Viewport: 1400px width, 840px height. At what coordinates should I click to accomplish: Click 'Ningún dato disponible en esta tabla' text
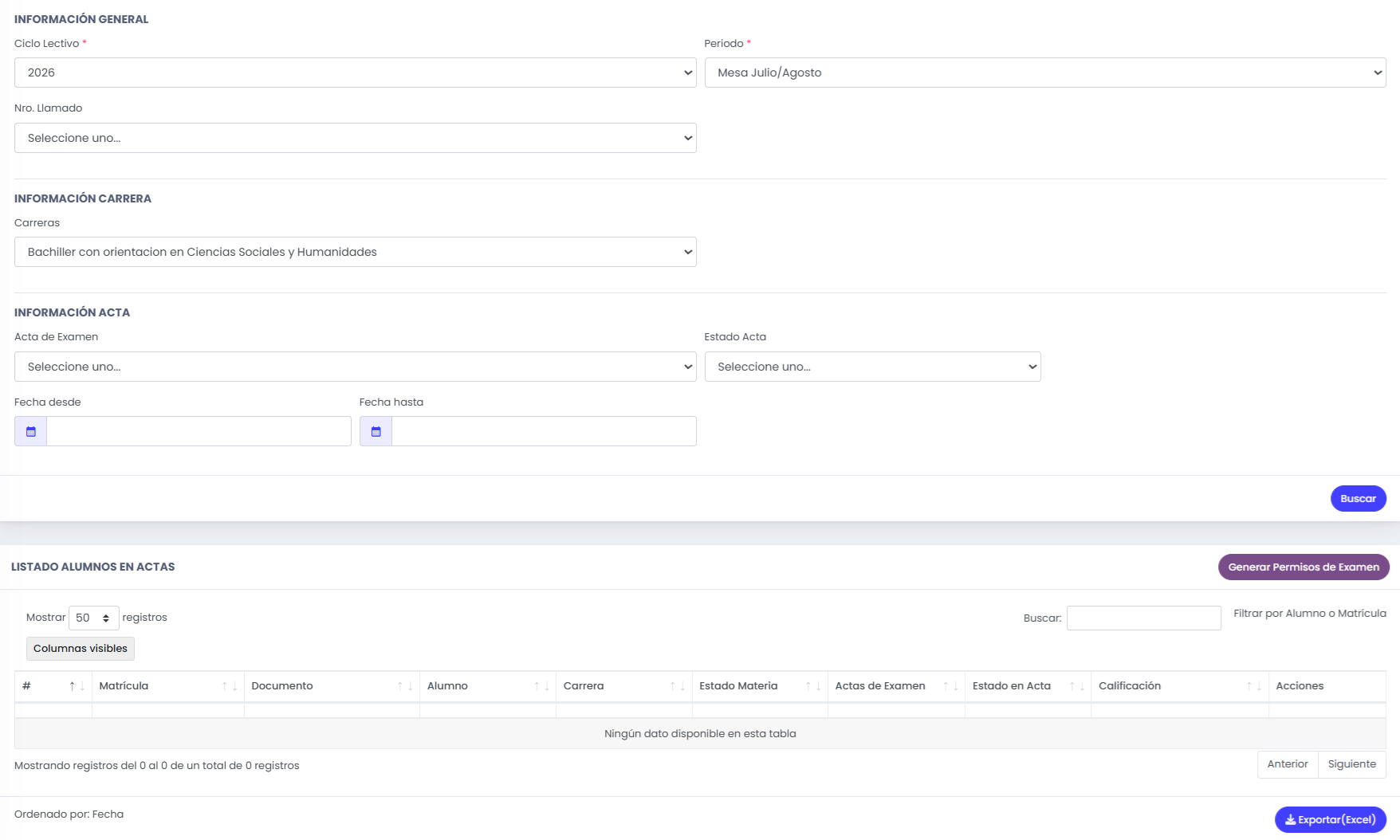click(x=700, y=734)
